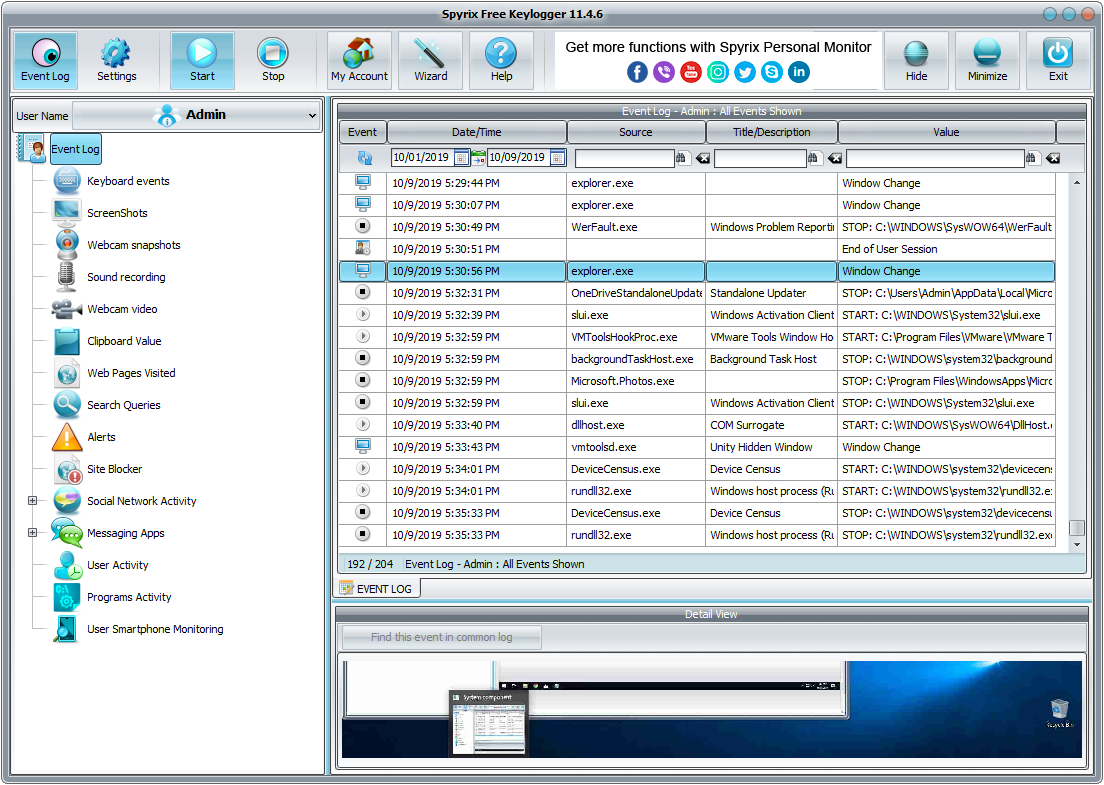Open the Instagram icon link
Screen dimensions: 1104x785
(717, 72)
